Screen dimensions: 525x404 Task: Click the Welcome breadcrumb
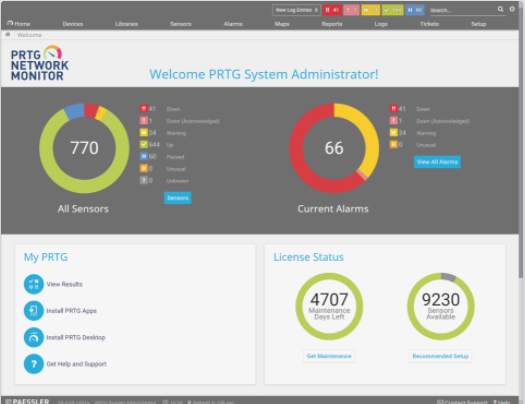[x=29, y=35]
